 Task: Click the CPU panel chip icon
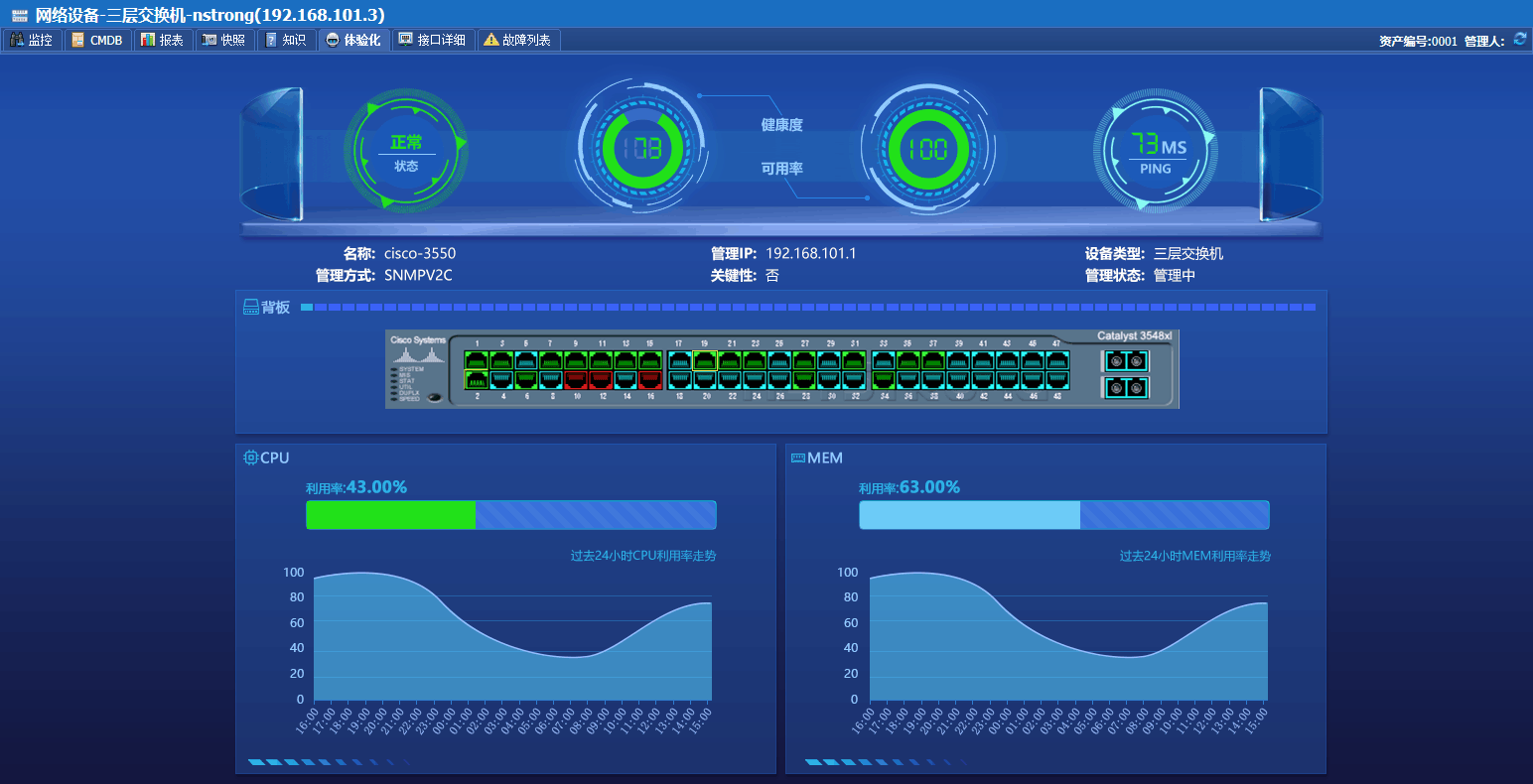251,457
